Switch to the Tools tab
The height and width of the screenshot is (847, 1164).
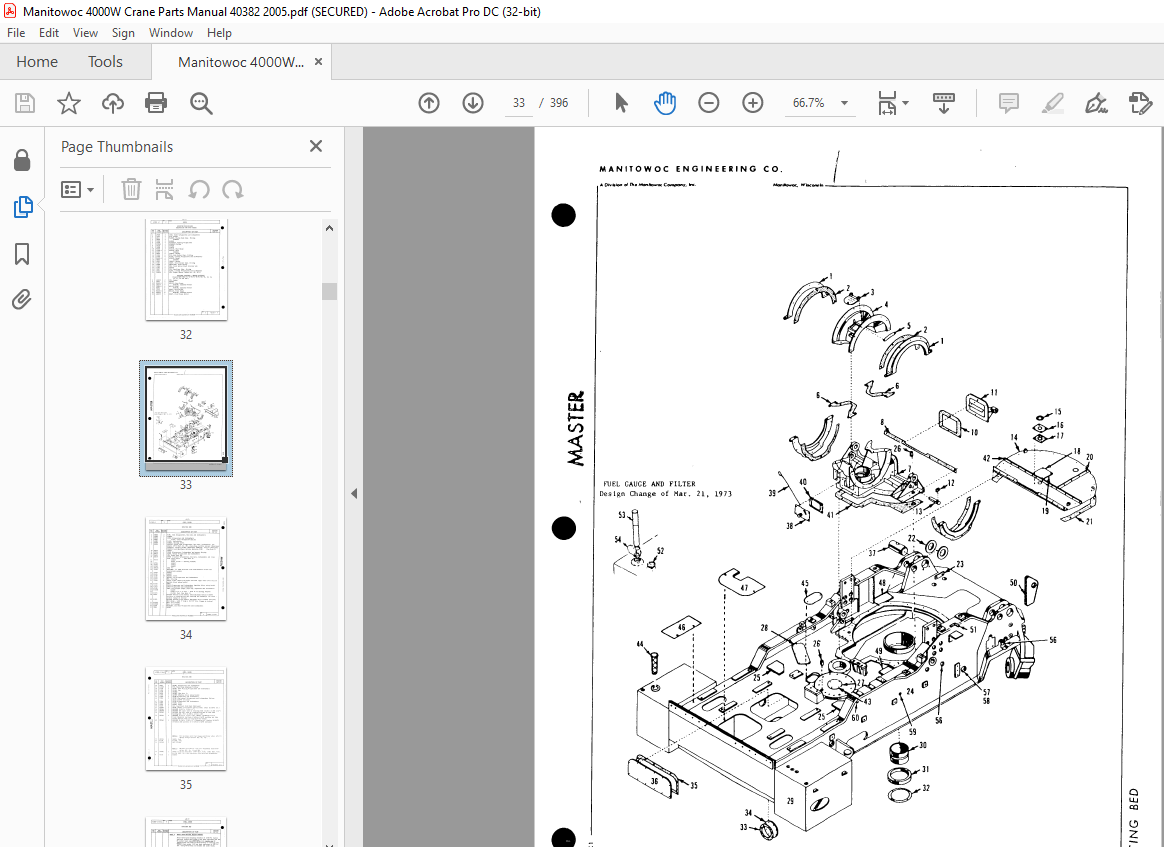click(x=105, y=62)
